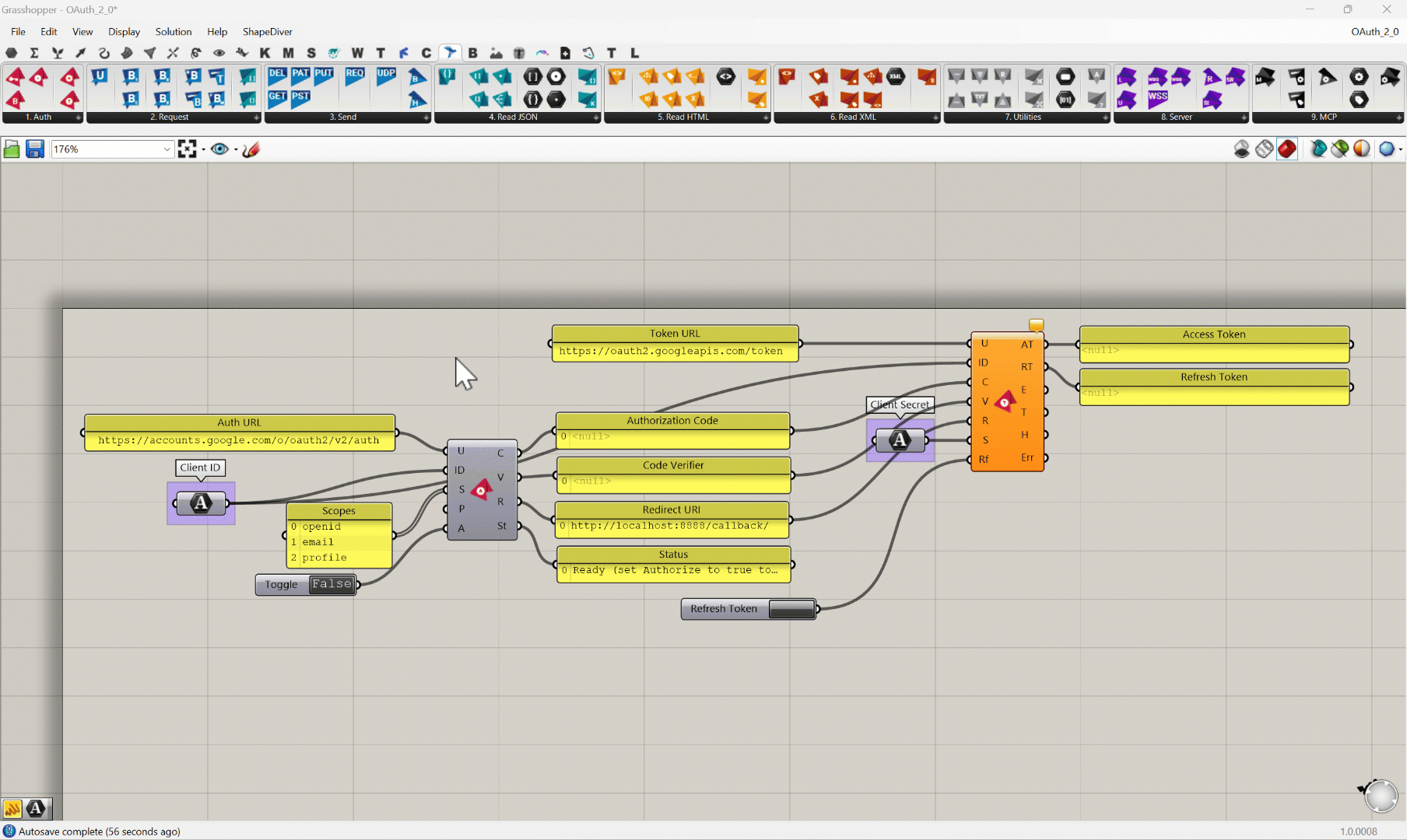Open the zoom level 176% dropdown
Viewport: 1407px width, 840px height.
coord(167,149)
